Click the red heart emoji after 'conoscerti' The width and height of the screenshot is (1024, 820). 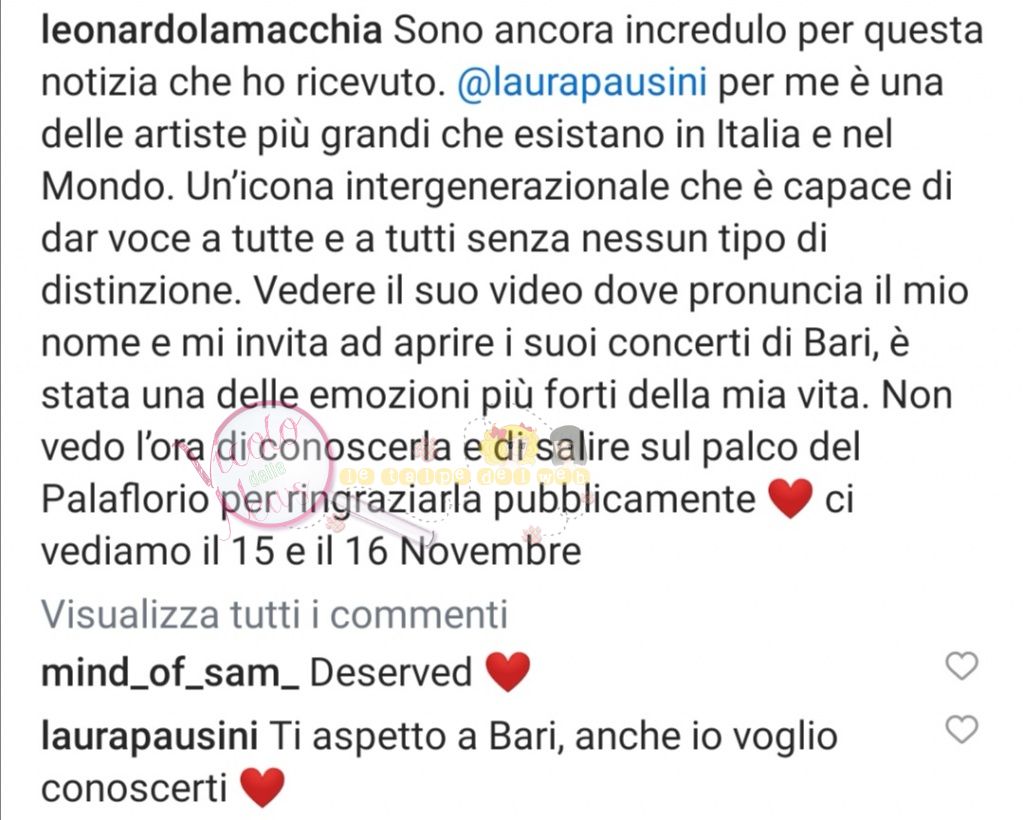point(263,787)
